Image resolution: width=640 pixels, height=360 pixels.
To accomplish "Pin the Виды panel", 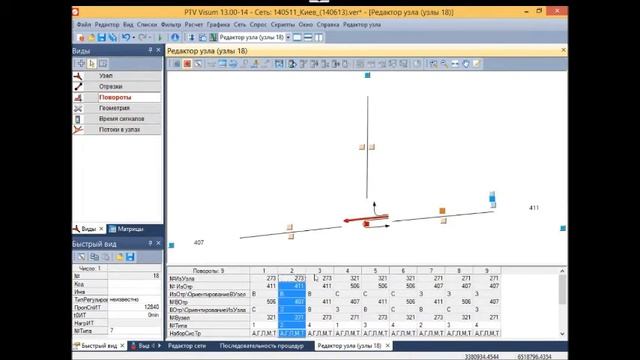I will (x=150, y=50).
